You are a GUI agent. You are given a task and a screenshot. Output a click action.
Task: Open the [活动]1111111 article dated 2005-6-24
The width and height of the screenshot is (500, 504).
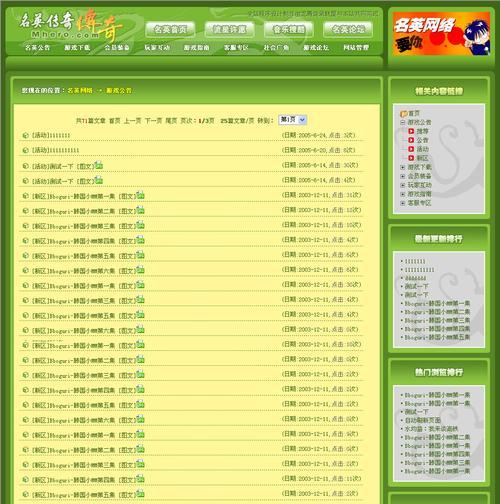51,135
